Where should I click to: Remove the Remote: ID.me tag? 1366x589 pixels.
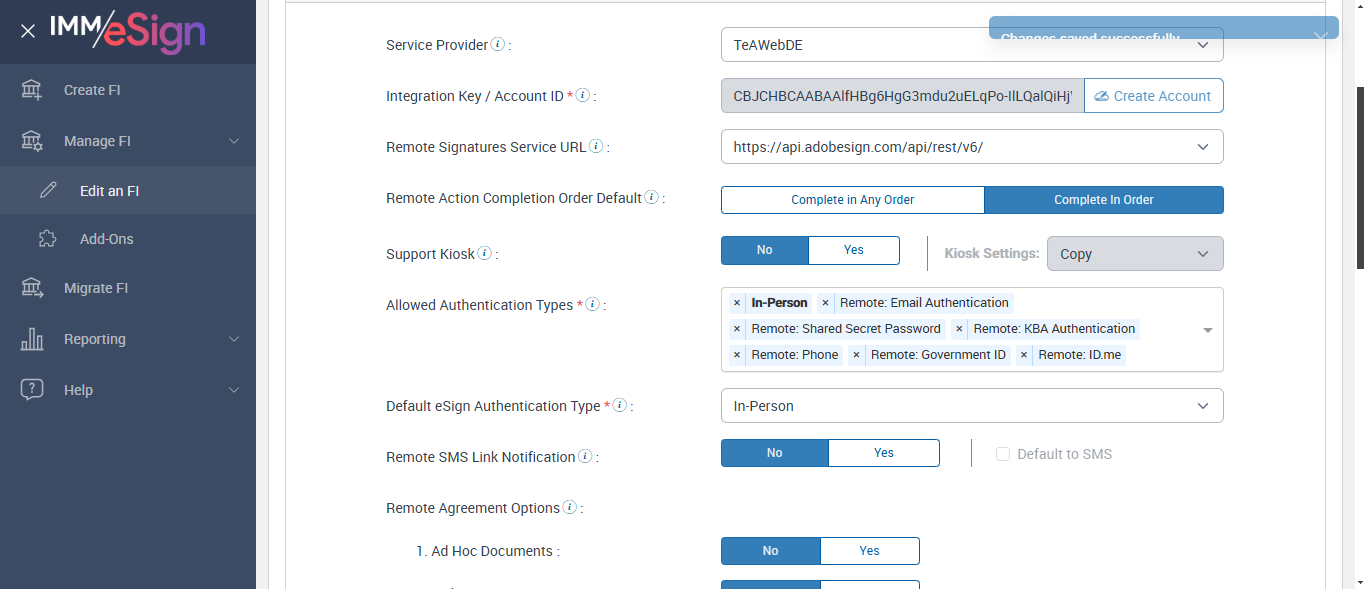[x=1024, y=355]
